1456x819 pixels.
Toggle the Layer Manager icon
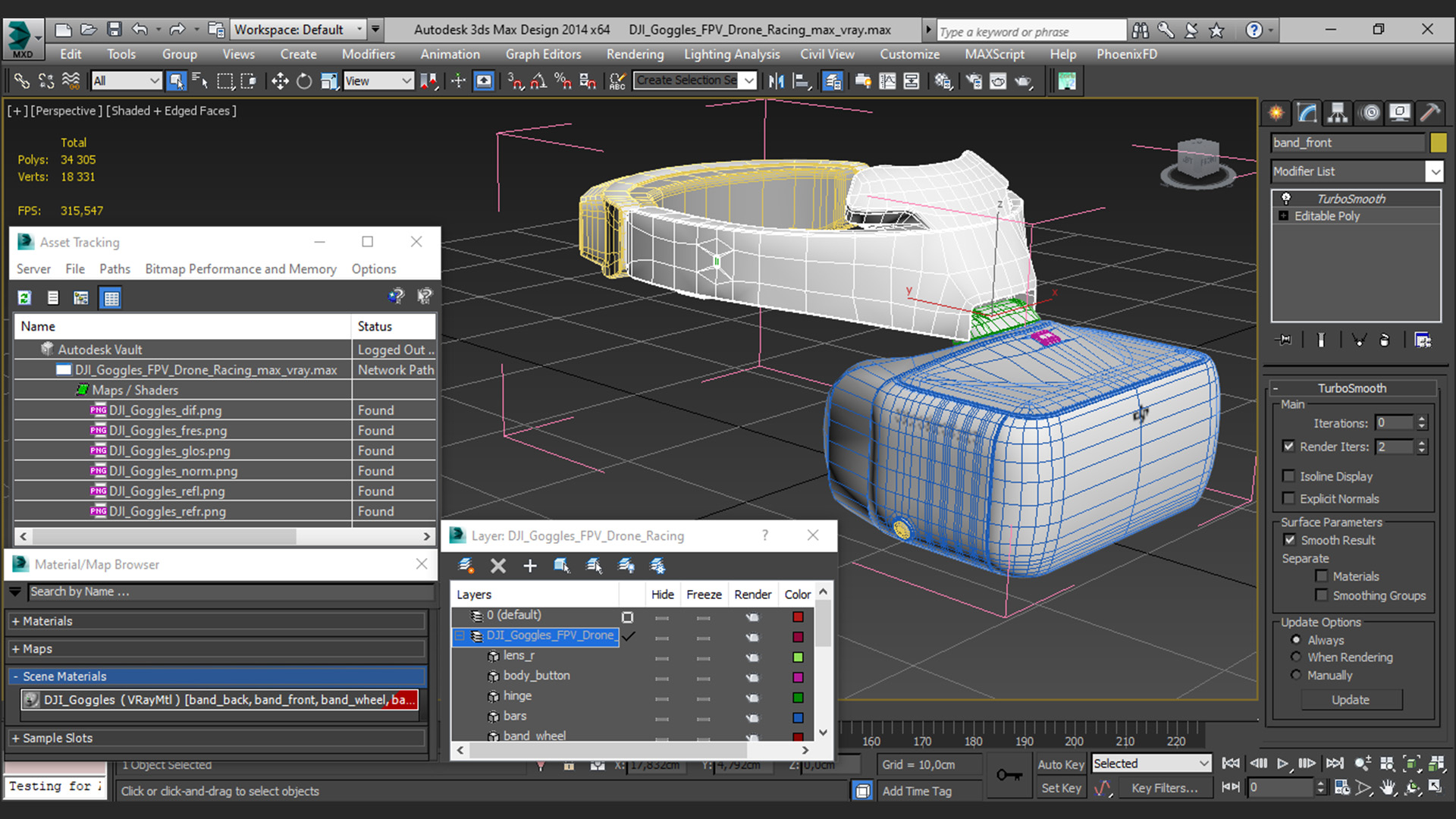pos(833,80)
